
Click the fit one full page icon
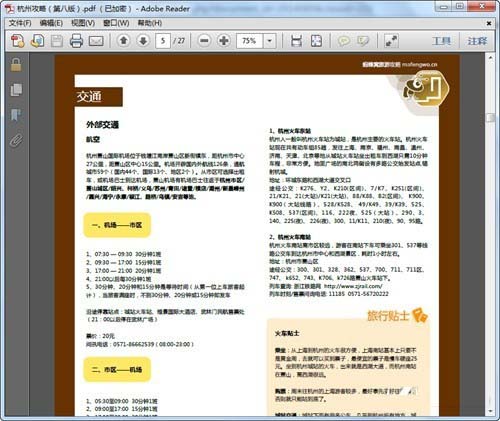(x=316, y=41)
